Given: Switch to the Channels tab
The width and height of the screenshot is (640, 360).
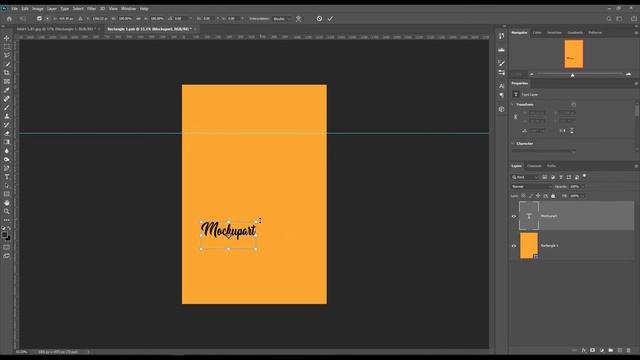Looking at the screenshot, I should [534, 166].
